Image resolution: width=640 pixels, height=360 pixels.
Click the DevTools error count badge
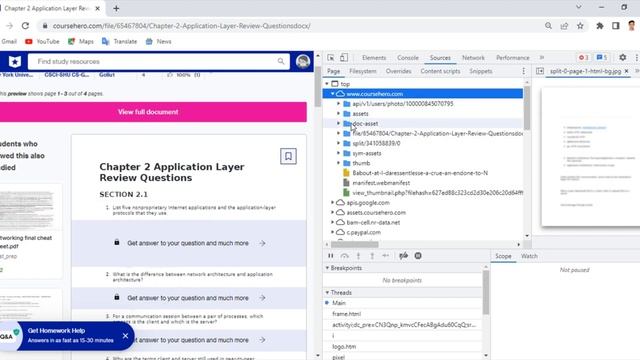[x=584, y=58]
